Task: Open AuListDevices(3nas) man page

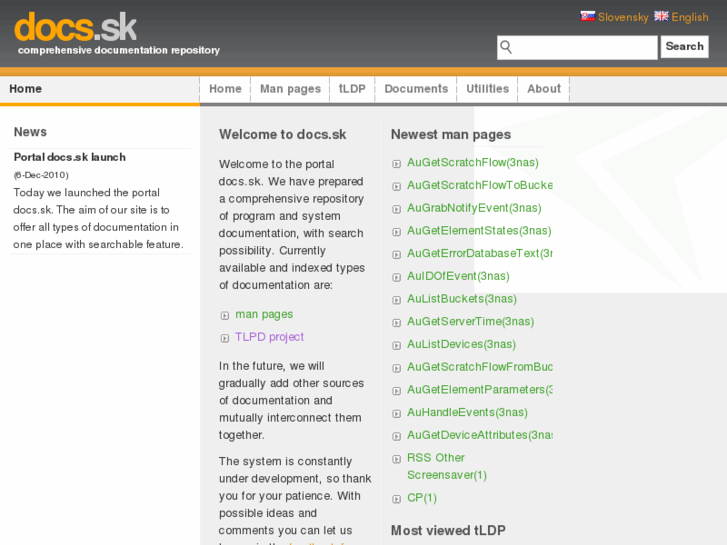Action: point(461,344)
